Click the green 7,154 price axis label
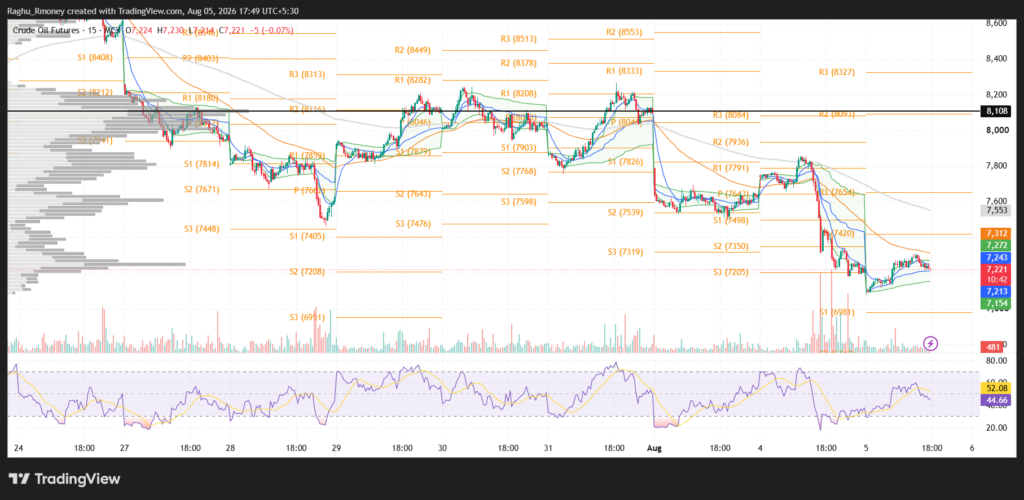This screenshot has height=500, width=1024. (x=997, y=304)
